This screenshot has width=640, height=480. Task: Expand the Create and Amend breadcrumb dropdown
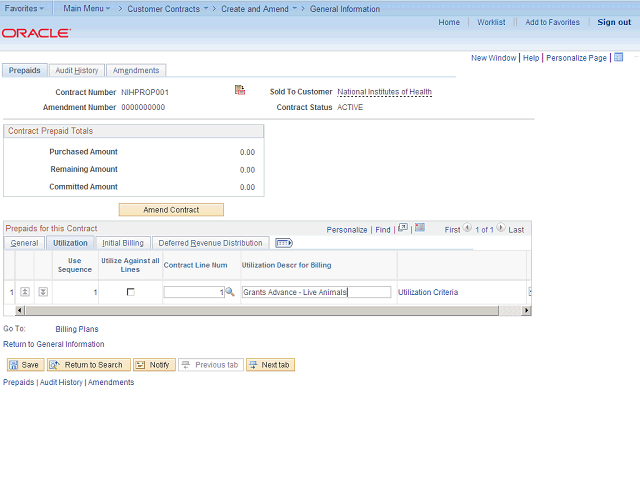259,9
